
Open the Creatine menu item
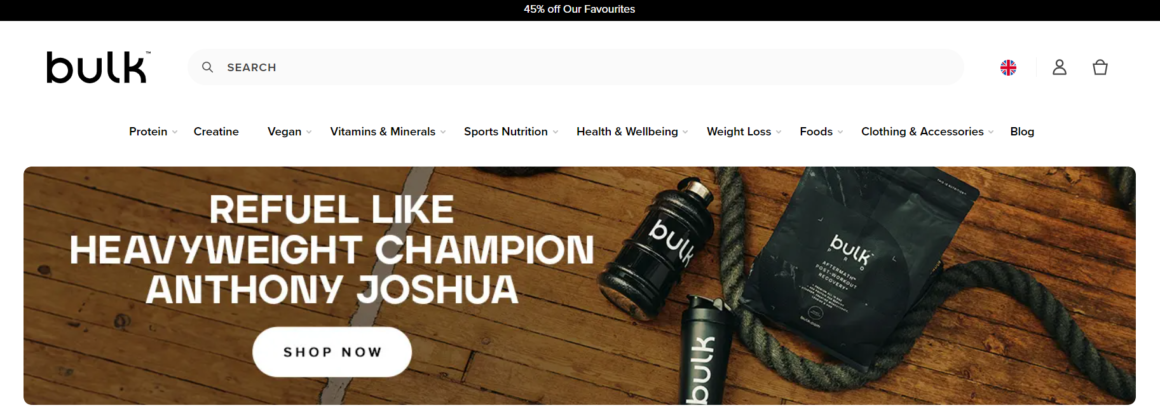216,132
